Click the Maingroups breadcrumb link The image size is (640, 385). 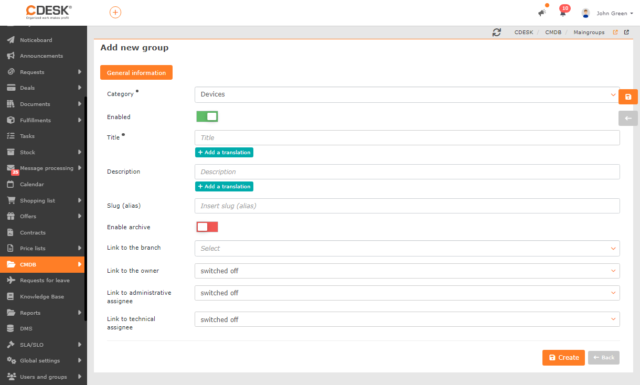tap(589, 32)
